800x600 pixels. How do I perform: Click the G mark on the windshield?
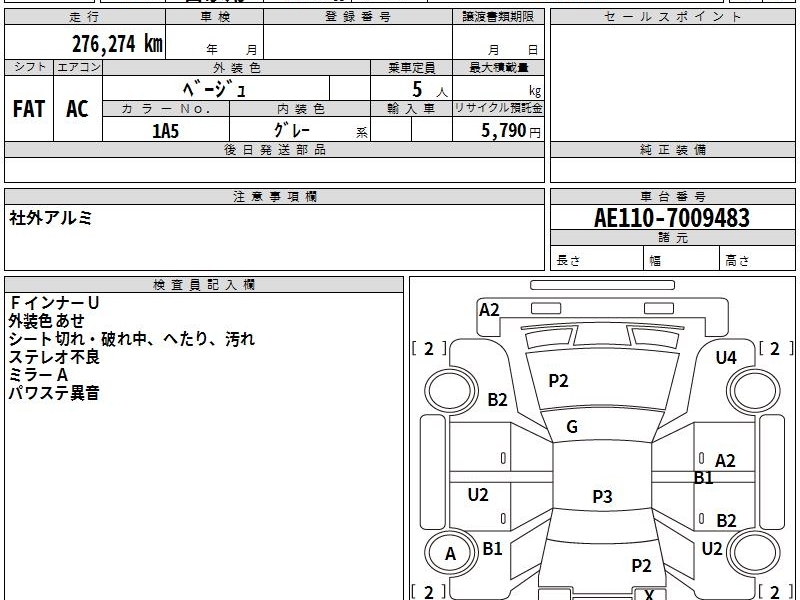(x=572, y=427)
